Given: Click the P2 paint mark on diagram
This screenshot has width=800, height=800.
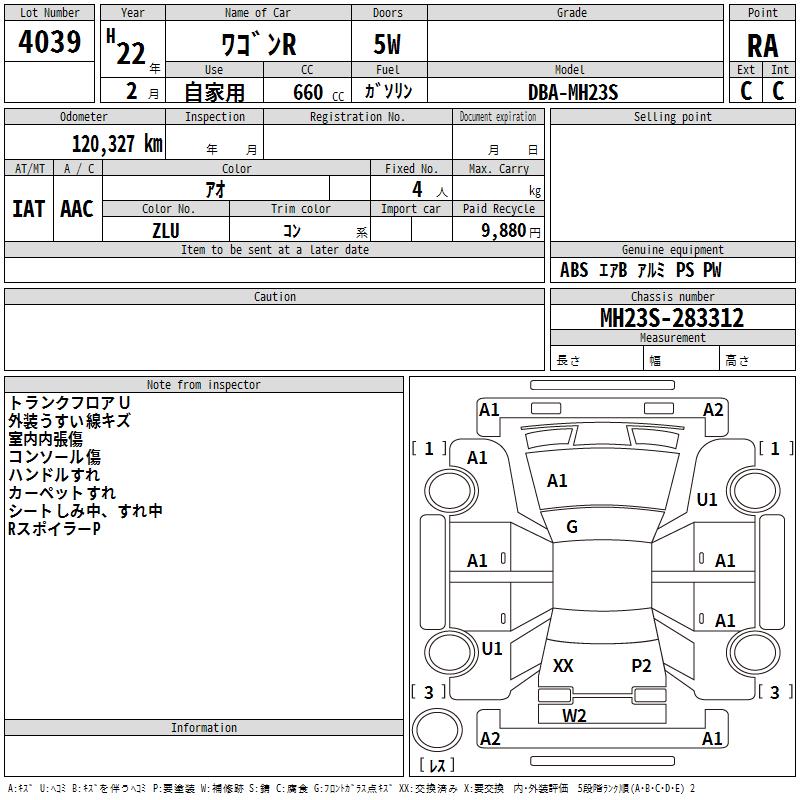Looking at the screenshot, I should click(641, 666).
